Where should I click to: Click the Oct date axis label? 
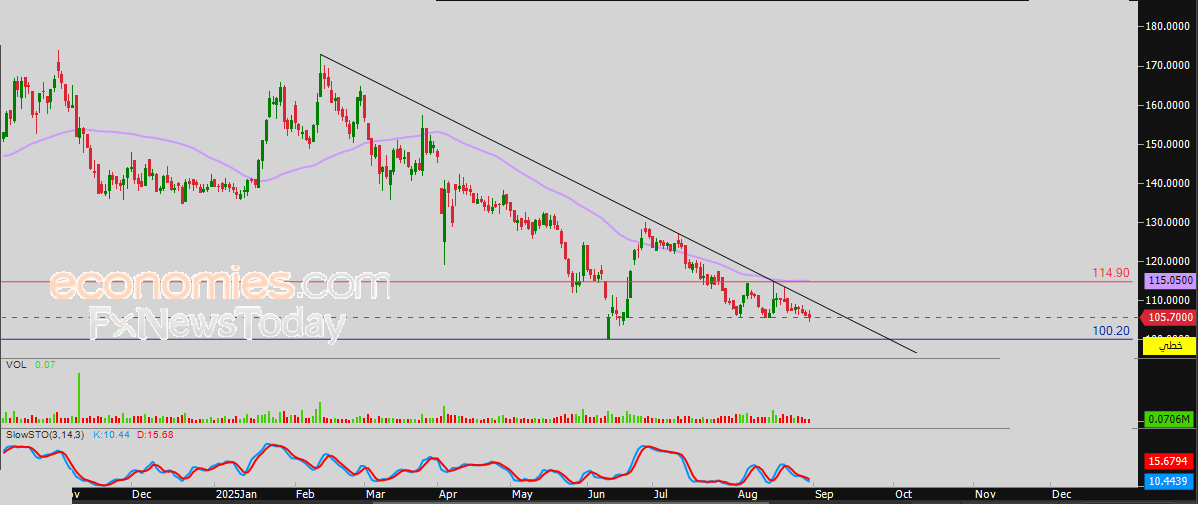902,495
